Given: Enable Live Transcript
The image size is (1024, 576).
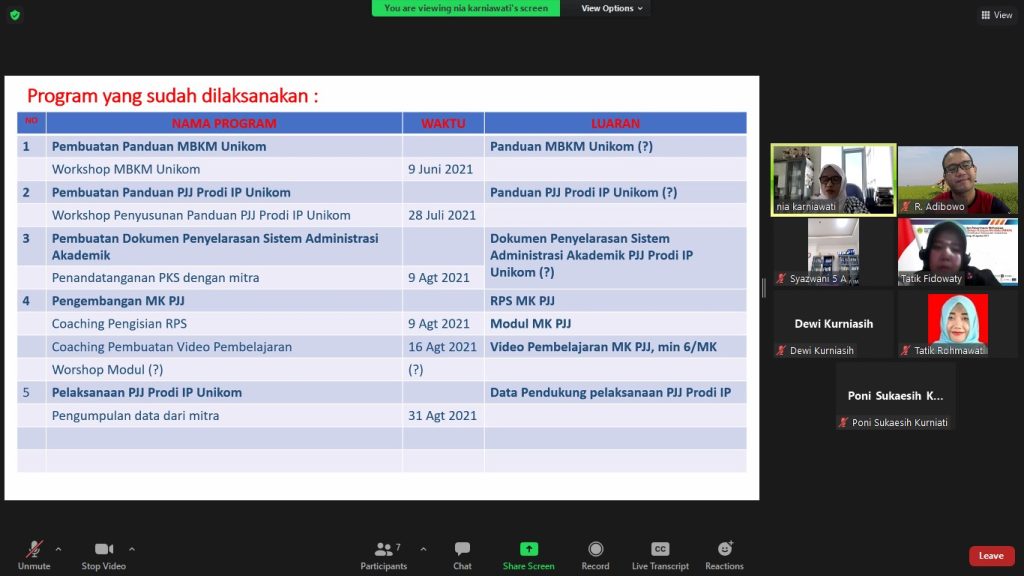Looking at the screenshot, I should [660, 555].
